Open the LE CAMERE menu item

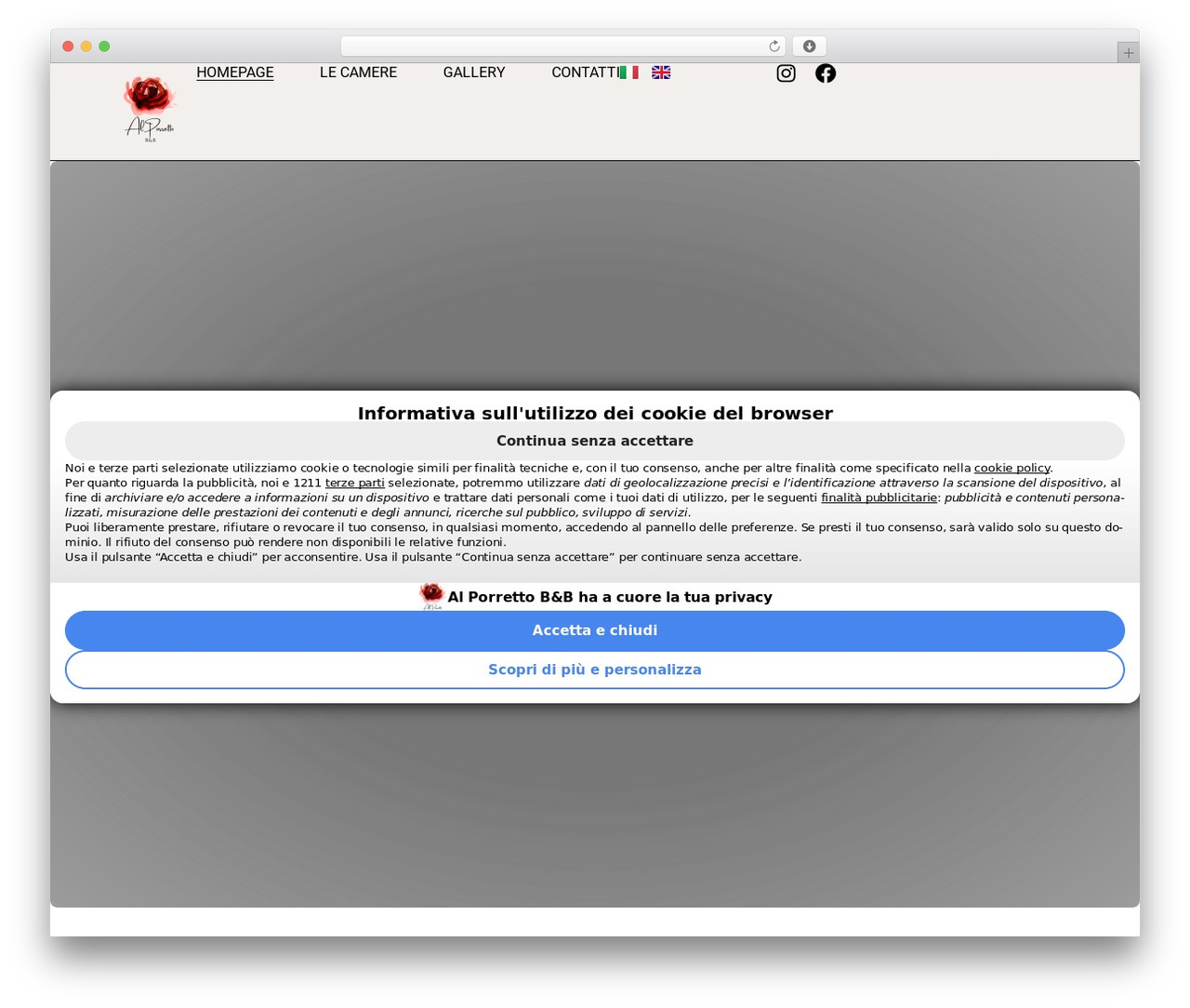coord(358,73)
